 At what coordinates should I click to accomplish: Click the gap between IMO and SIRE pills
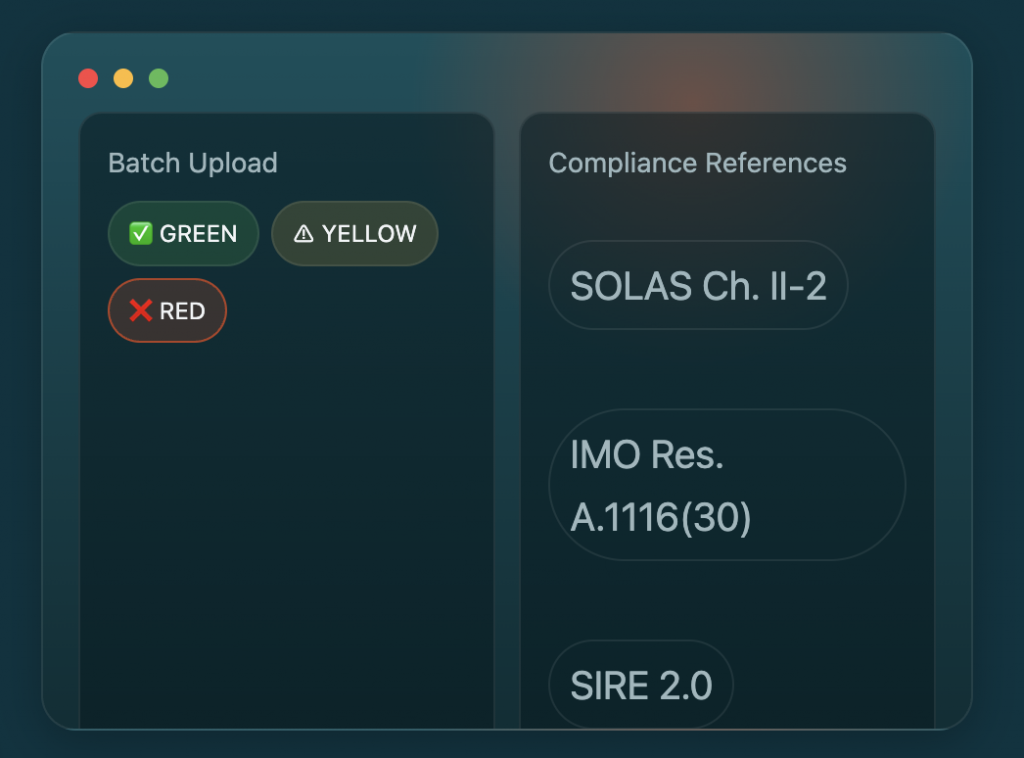pyautogui.click(x=726, y=600)
